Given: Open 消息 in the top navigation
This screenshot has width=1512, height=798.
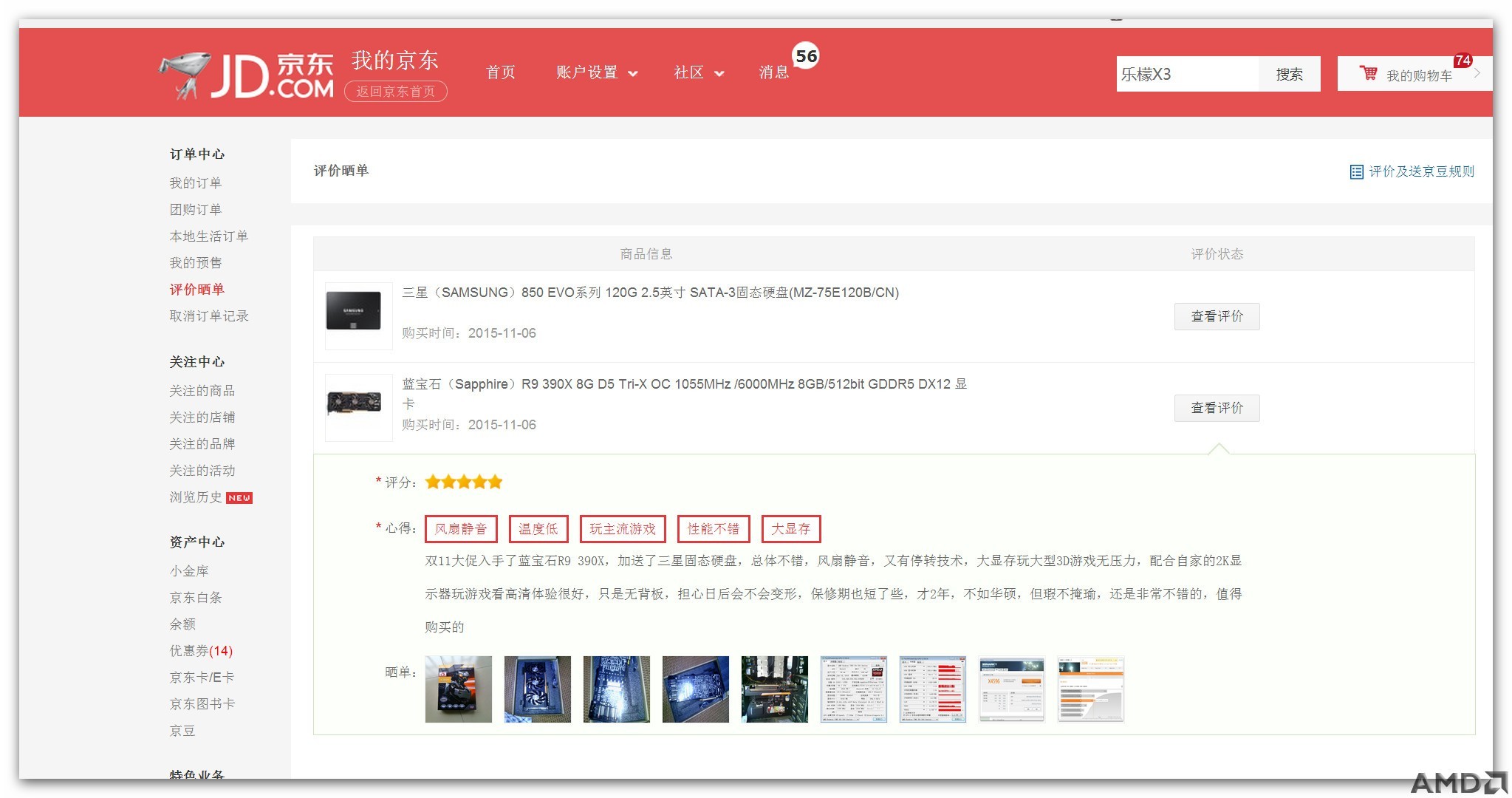Looking at the screenshot, I should pyautogui.click(x=773, y=72).
